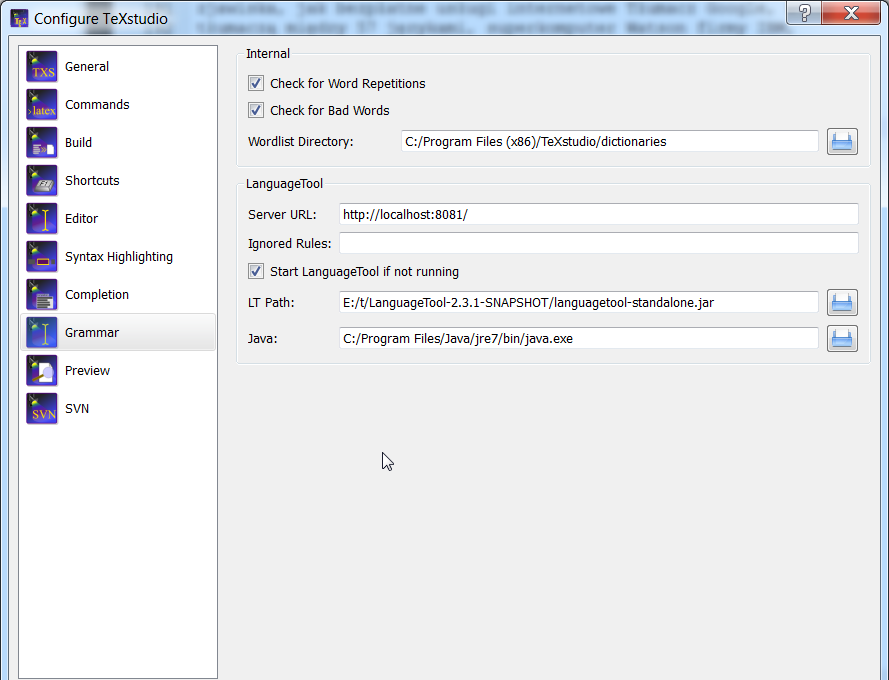Open the Preview magnifier icon
This screenshot has height=680, width=889.
click(41, 370)
